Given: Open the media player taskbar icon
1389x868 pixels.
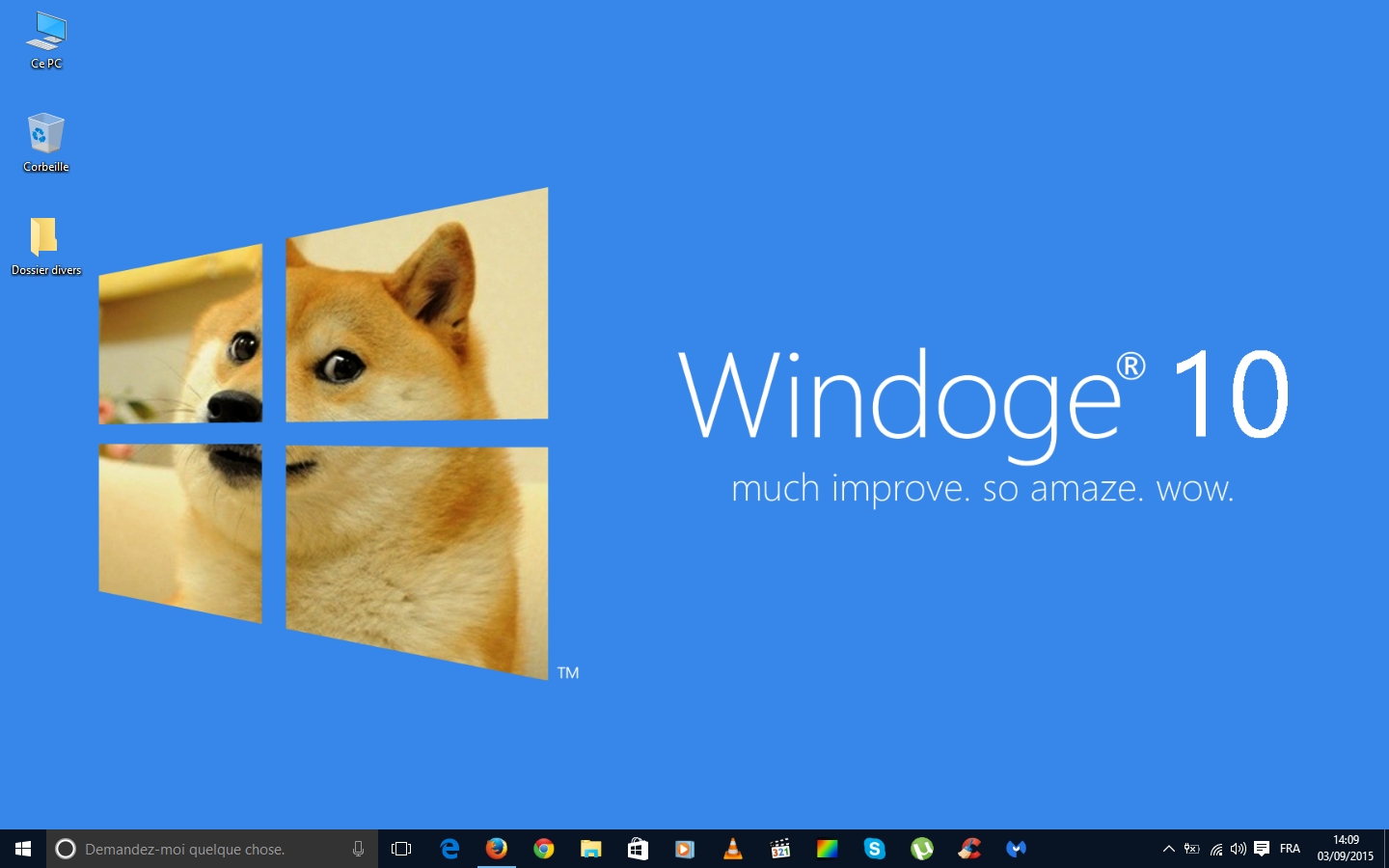Looking at the screenshot, I should pyautogui.click(x=685, y=849).
